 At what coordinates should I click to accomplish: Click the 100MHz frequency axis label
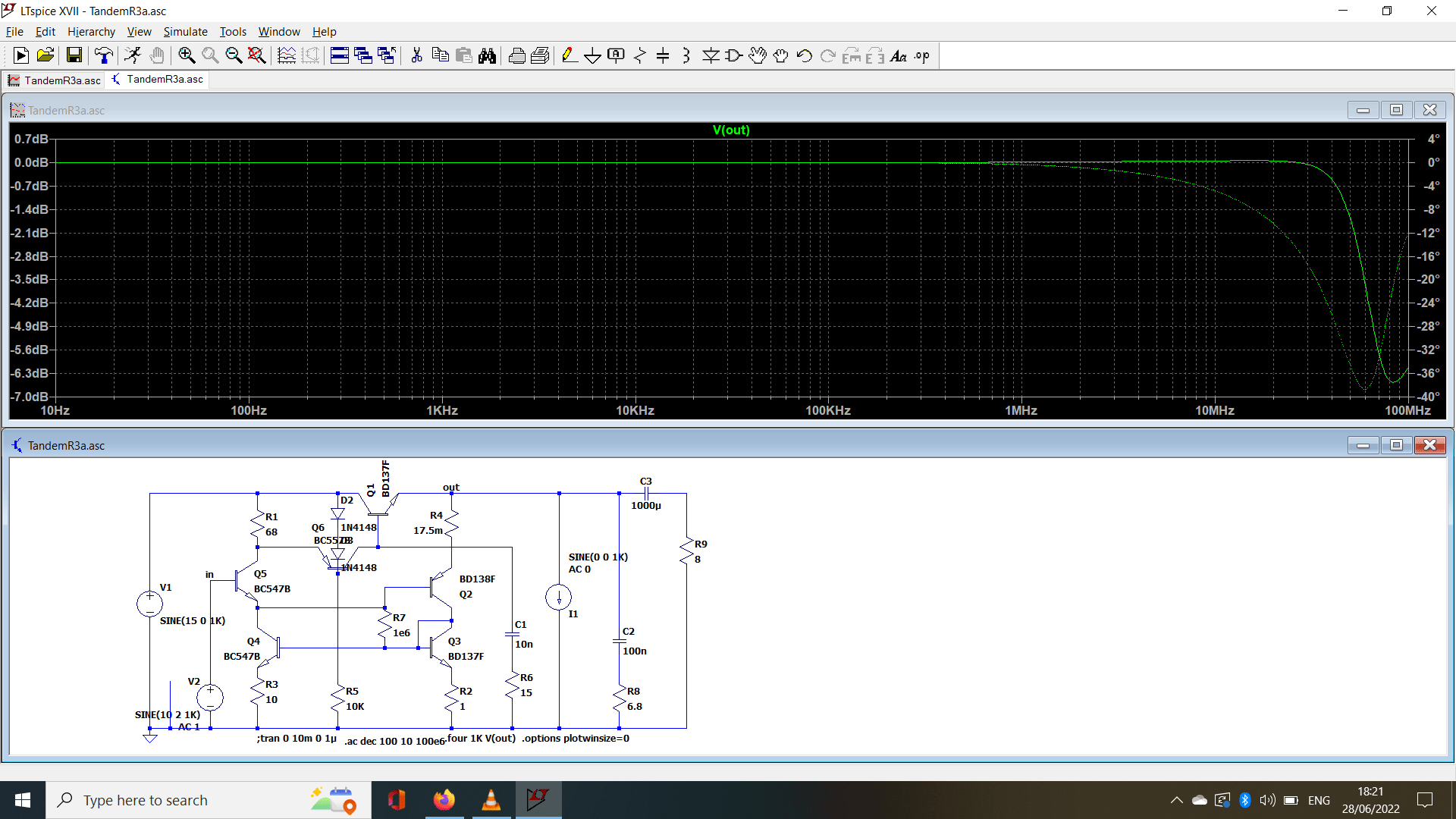click(x=1408, y=410)
